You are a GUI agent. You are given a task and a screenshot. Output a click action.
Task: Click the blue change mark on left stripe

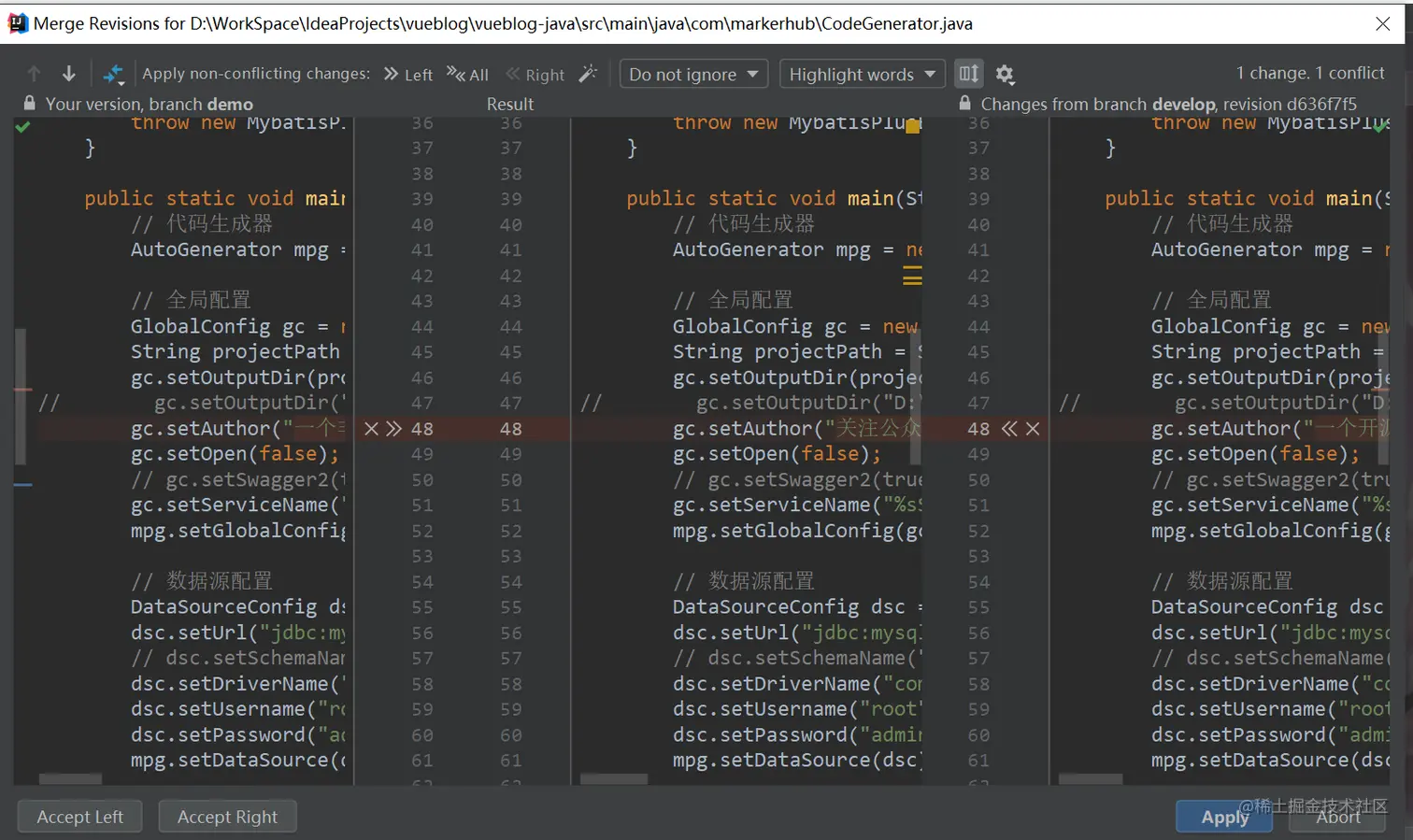coord(23,485)
